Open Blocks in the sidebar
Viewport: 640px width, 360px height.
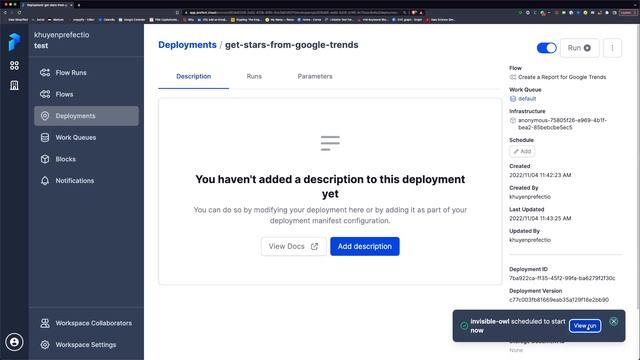point(86,159)
